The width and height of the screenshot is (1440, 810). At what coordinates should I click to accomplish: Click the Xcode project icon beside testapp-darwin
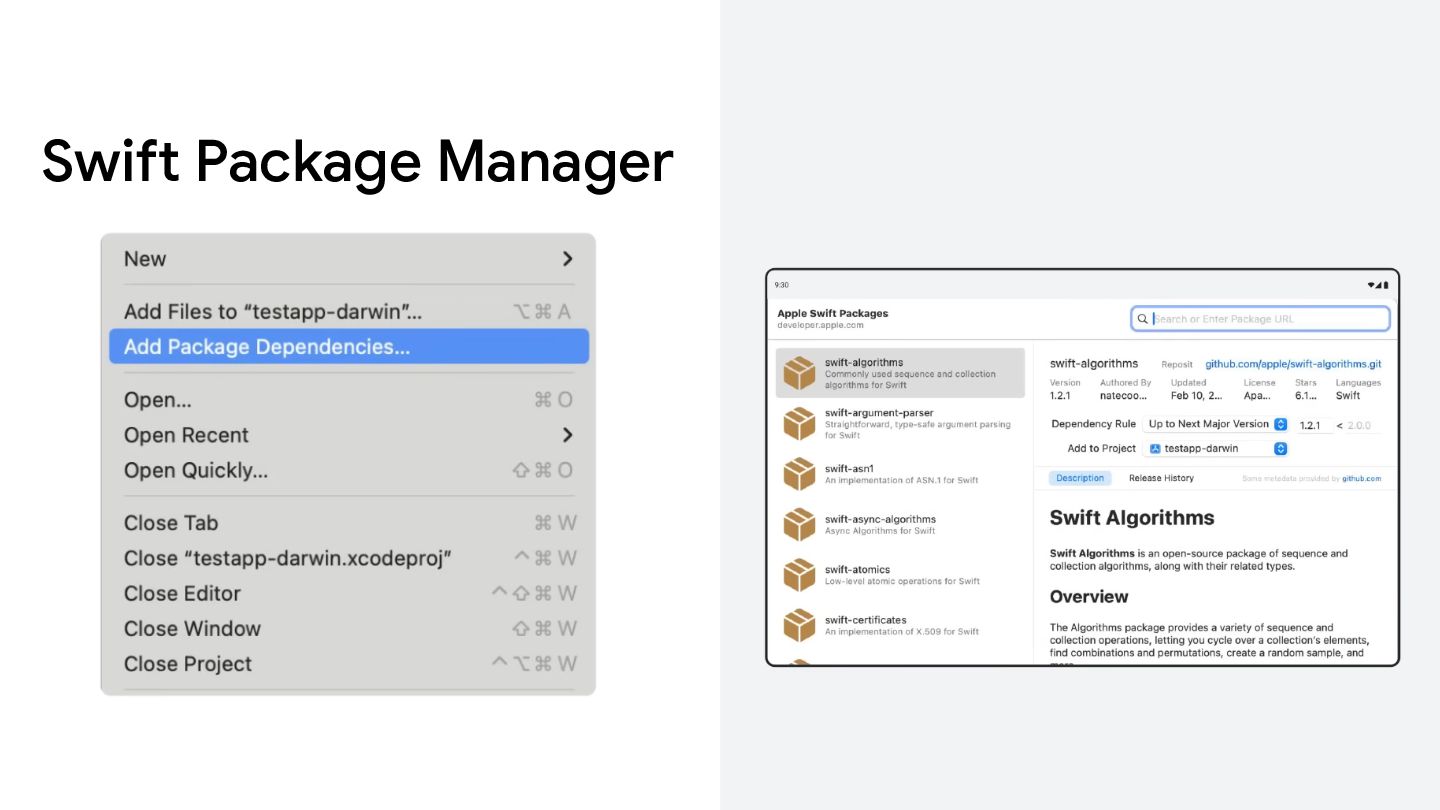click(x=1155, y=449)
